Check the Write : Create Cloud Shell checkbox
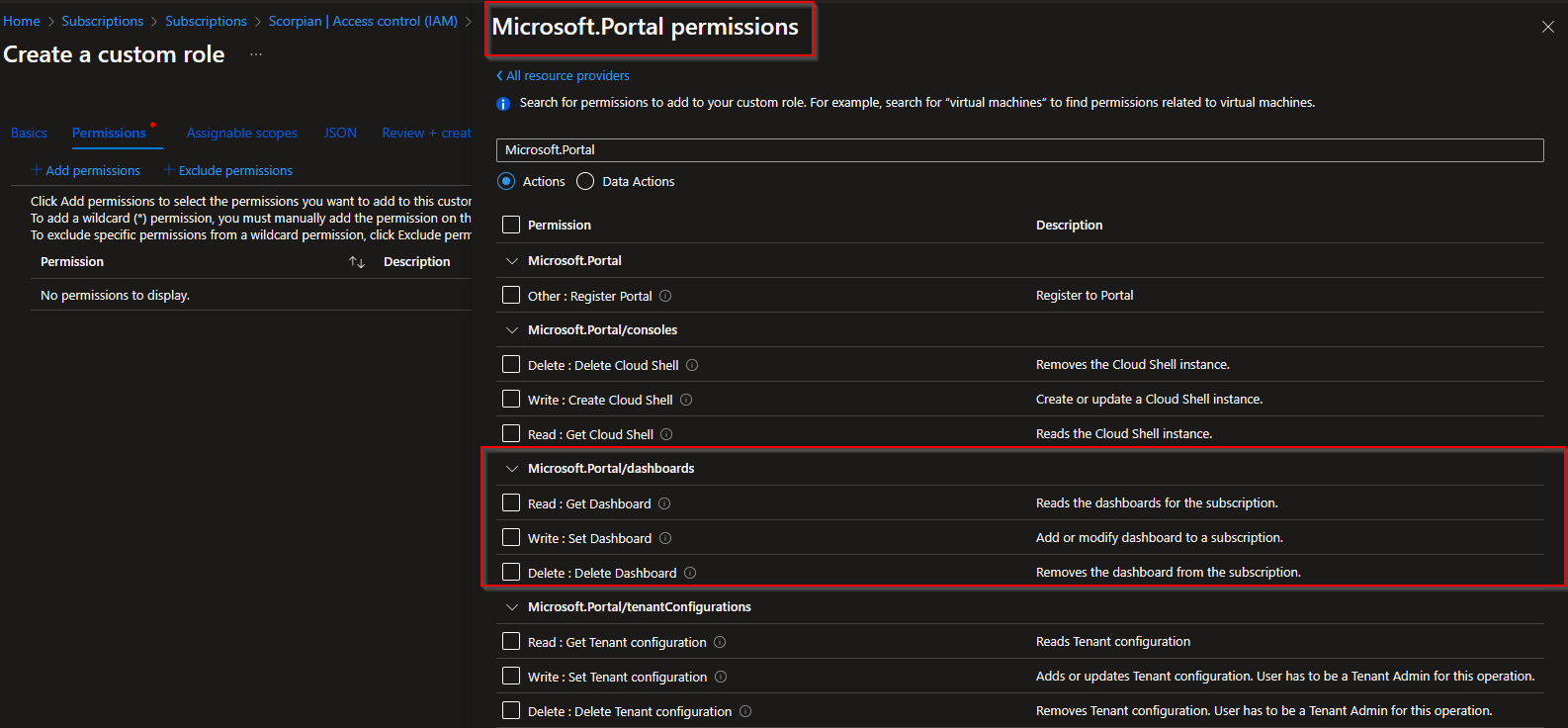The image size is (1568, 728). (511, 399)
